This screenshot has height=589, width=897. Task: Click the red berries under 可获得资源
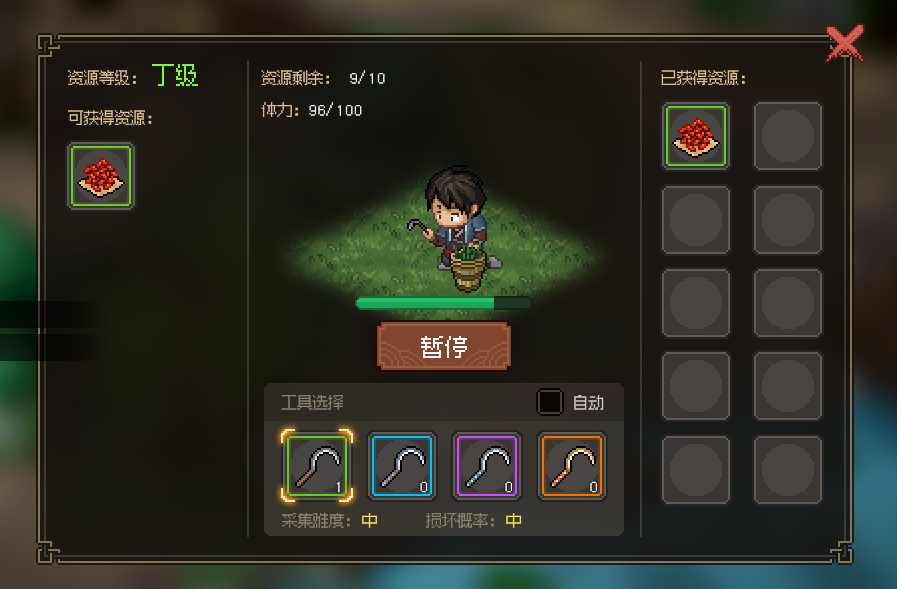tap(101, 176)
